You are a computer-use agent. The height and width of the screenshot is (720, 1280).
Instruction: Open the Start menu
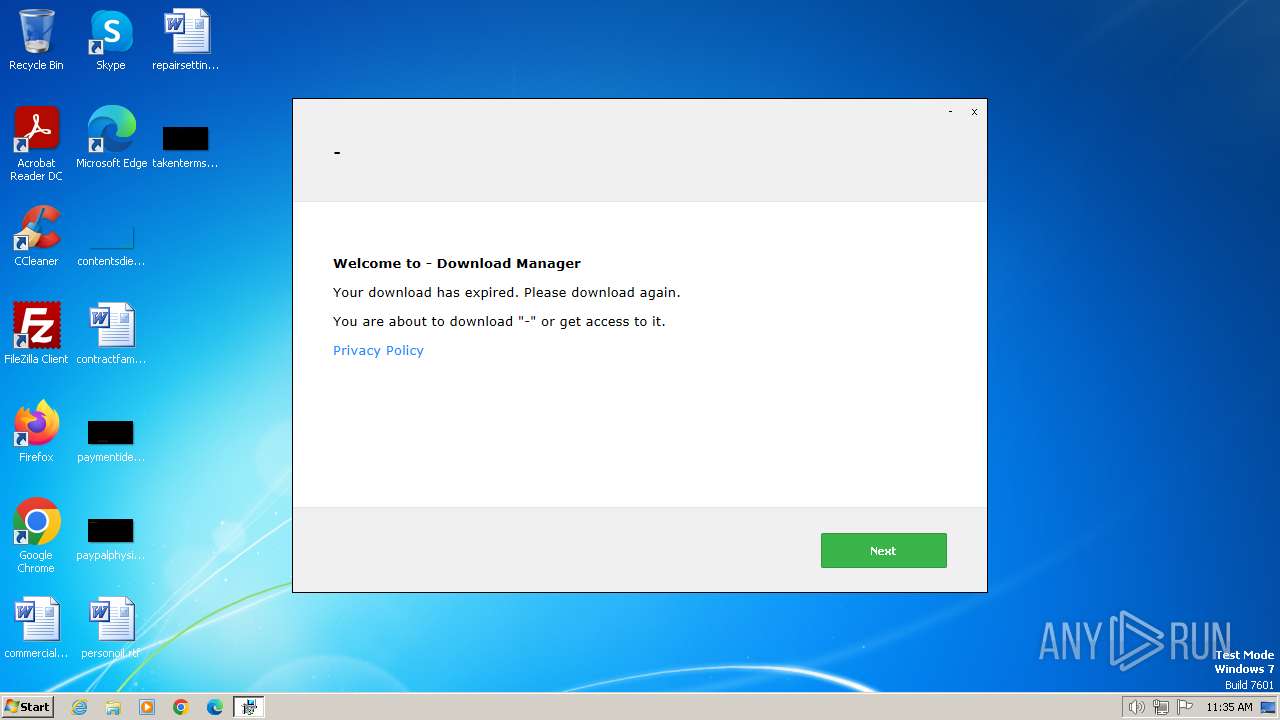(x=28, y=707)
